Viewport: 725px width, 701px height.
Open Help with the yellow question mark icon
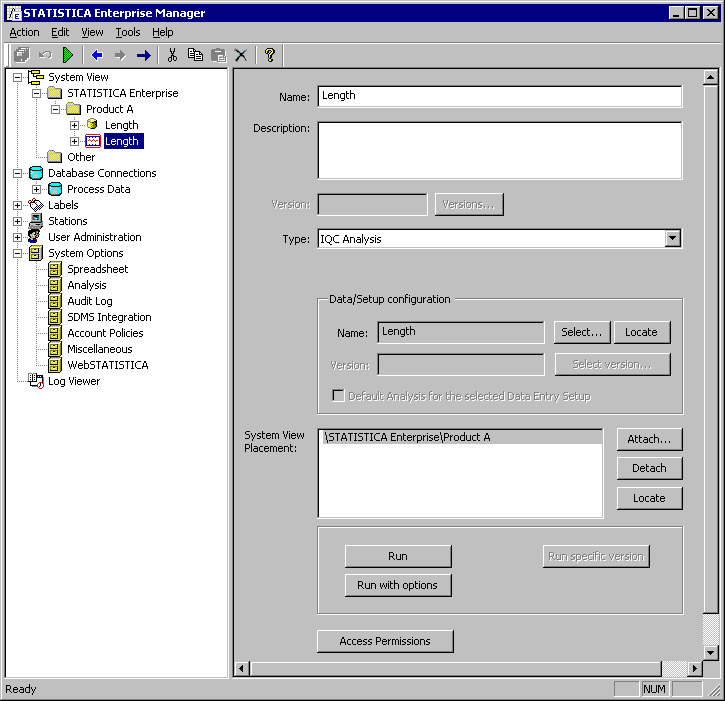pos(269,55)
